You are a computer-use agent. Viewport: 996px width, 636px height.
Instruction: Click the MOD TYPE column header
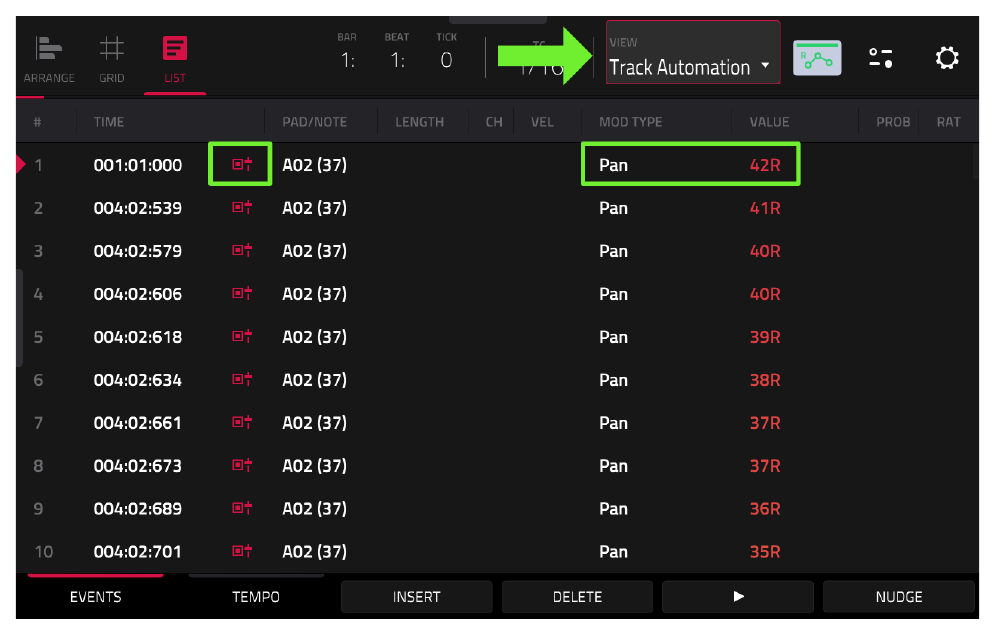[630, 121]
